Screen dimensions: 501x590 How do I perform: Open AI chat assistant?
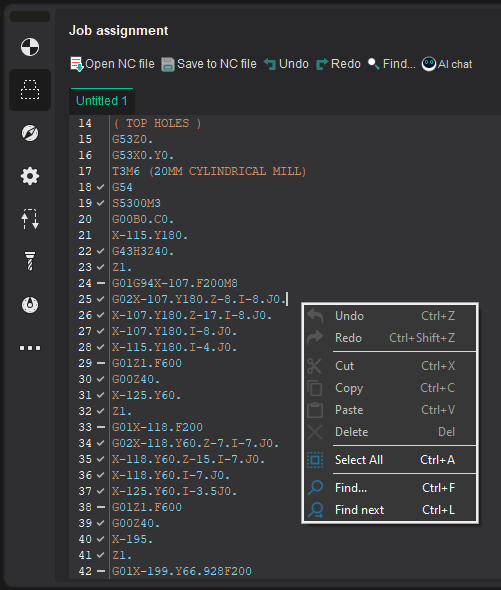point(447,64)
